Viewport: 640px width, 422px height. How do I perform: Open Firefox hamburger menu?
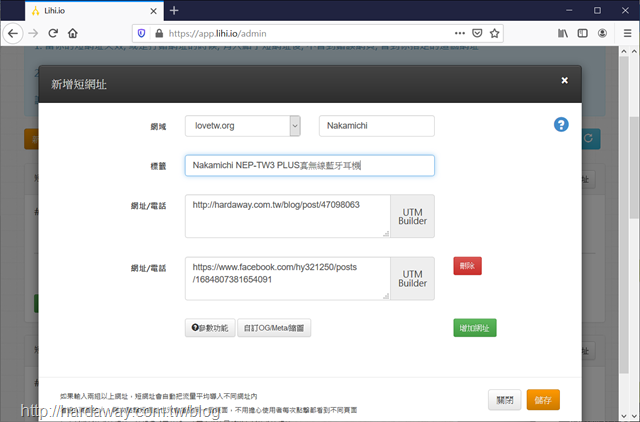pyautogui.click(x=628, y=33)
